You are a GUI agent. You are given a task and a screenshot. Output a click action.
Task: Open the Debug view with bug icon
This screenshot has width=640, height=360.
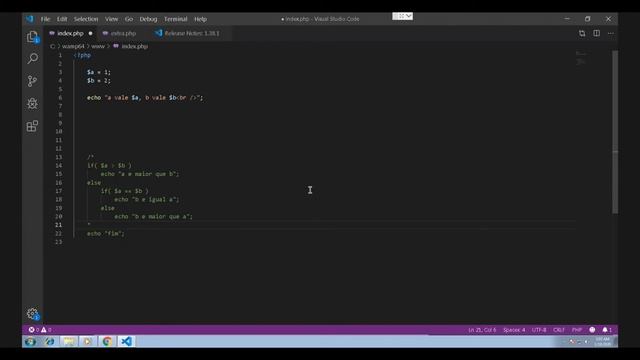tap(32, 103)
